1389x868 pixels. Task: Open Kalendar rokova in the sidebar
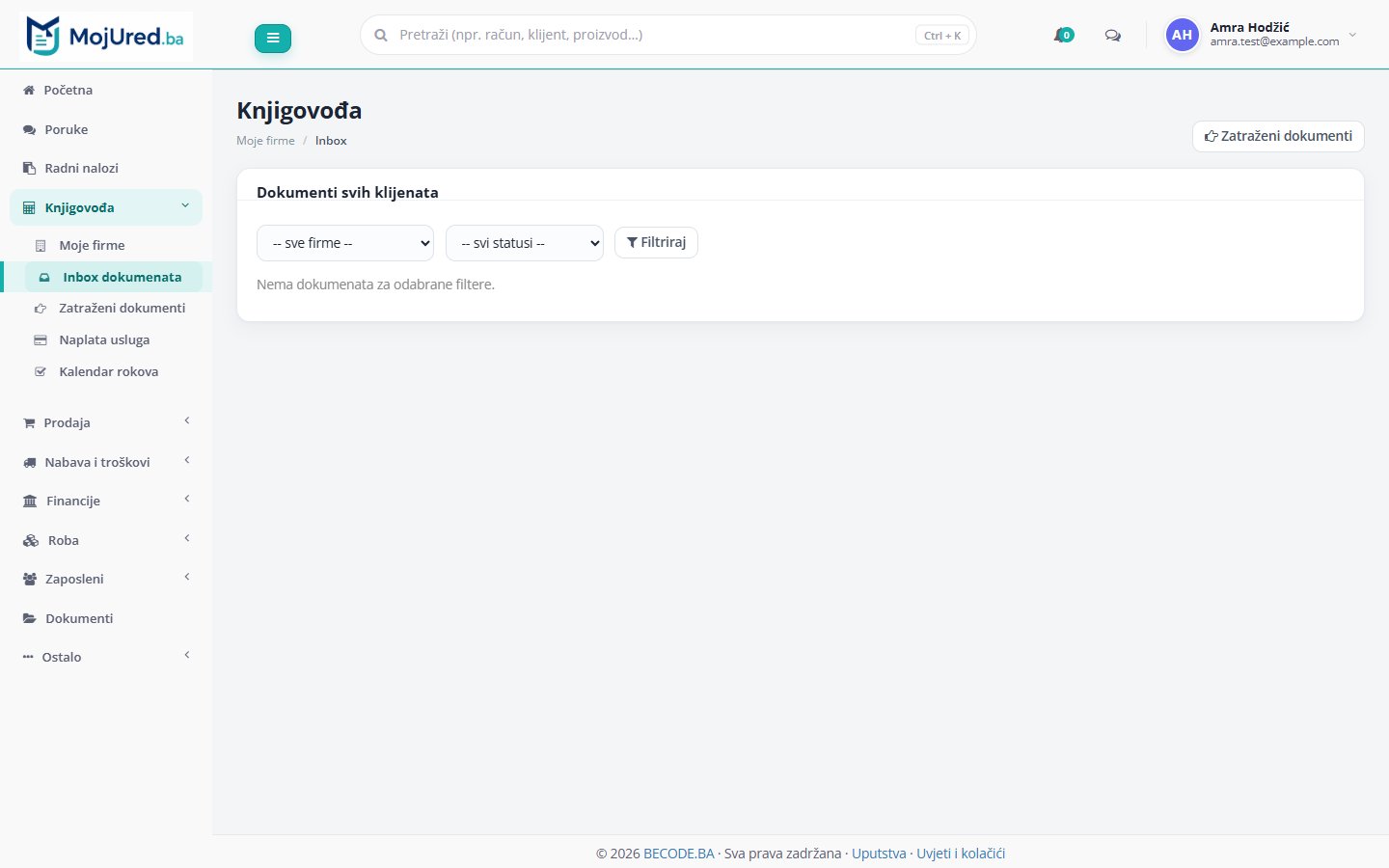pyautogui.click(x=108, y=371)
